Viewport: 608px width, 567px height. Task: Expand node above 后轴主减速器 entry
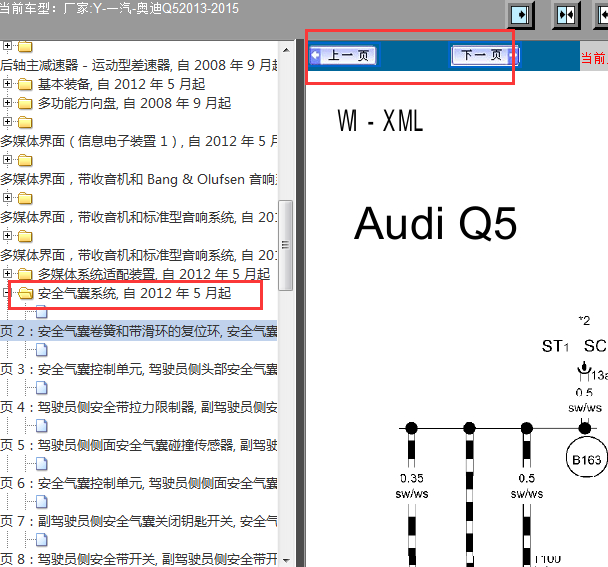pyautogui.click(x=7, y=45)
